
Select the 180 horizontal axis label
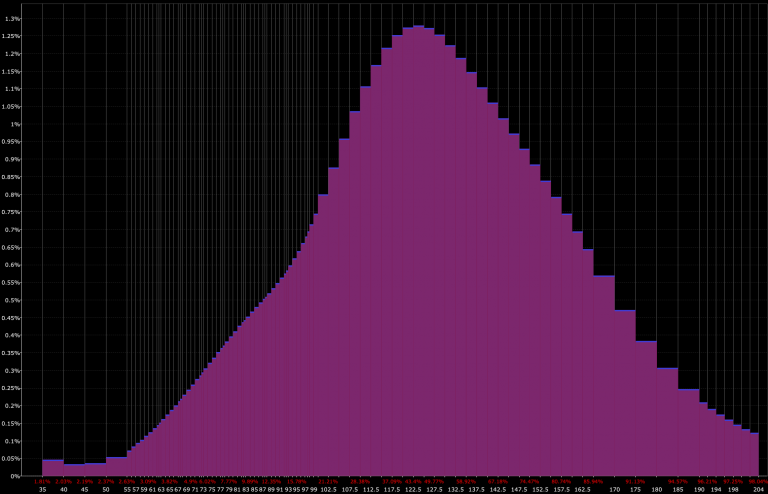pos(657,490)
